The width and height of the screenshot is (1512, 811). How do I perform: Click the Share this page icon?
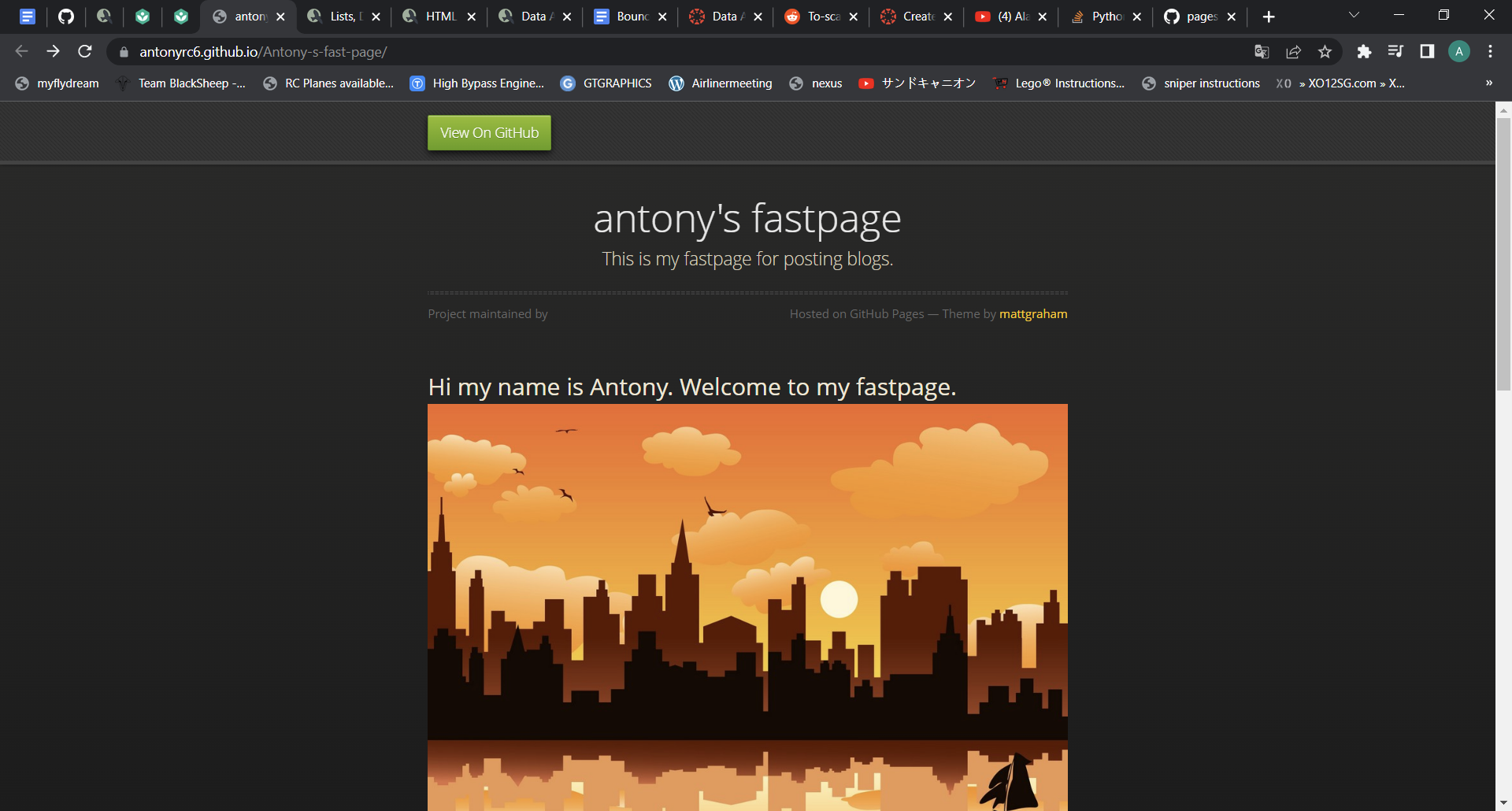1293,52
